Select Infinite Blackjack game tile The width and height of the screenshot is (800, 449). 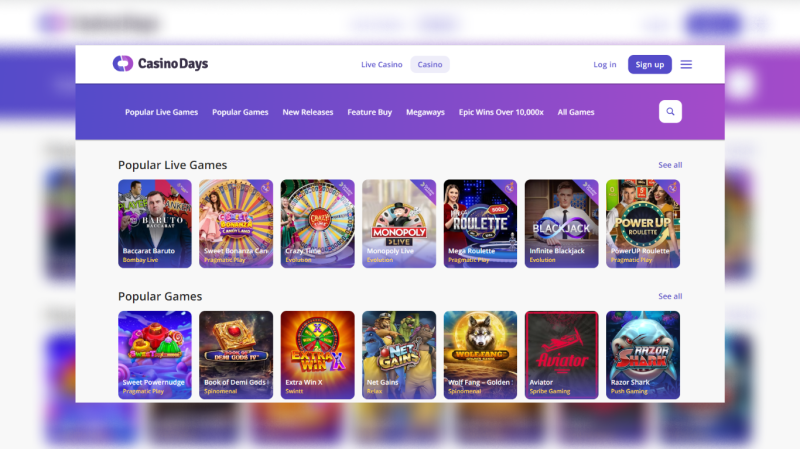click(561, 223)
